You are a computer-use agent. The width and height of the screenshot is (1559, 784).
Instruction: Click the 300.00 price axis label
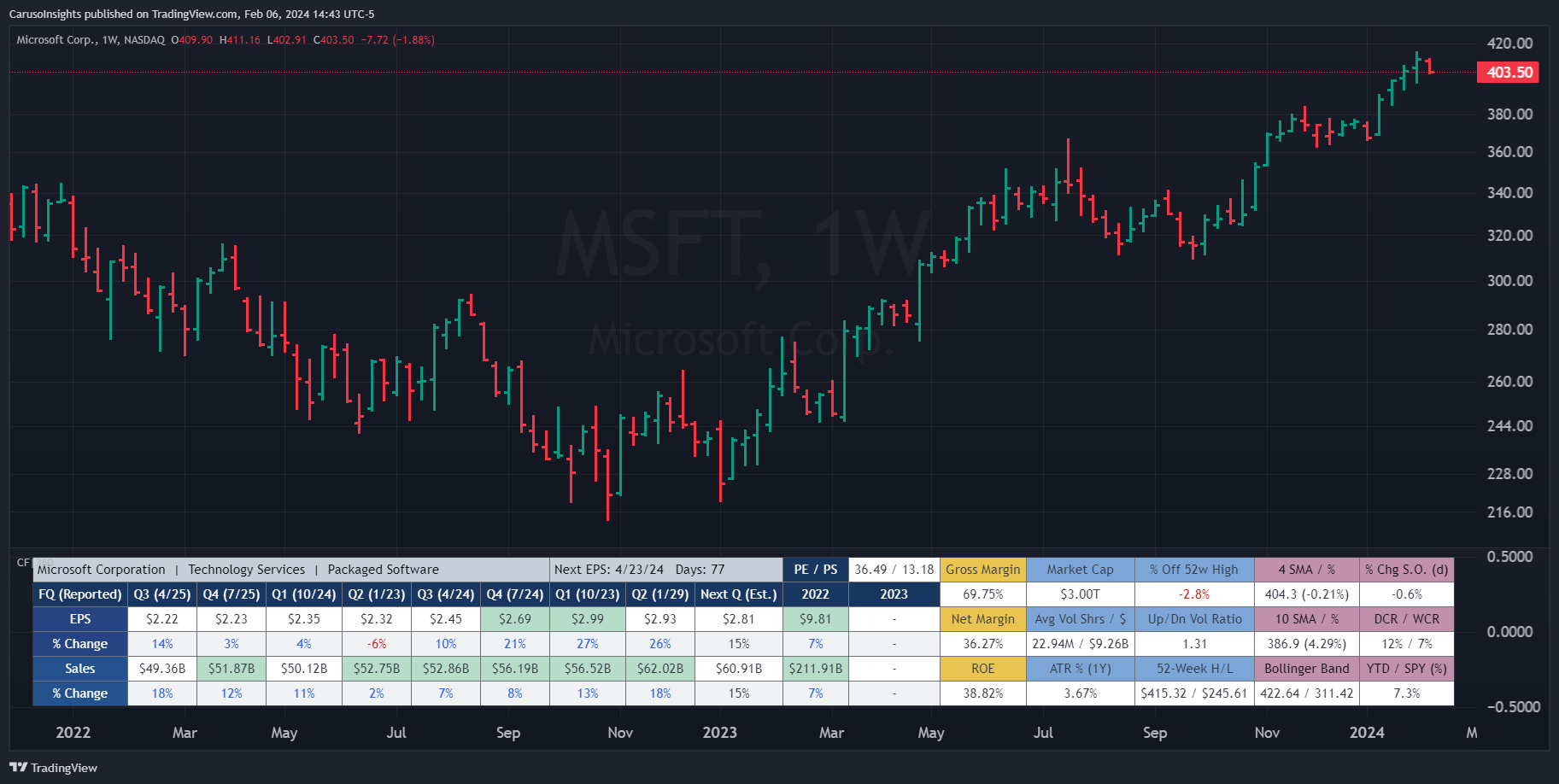1509,281
